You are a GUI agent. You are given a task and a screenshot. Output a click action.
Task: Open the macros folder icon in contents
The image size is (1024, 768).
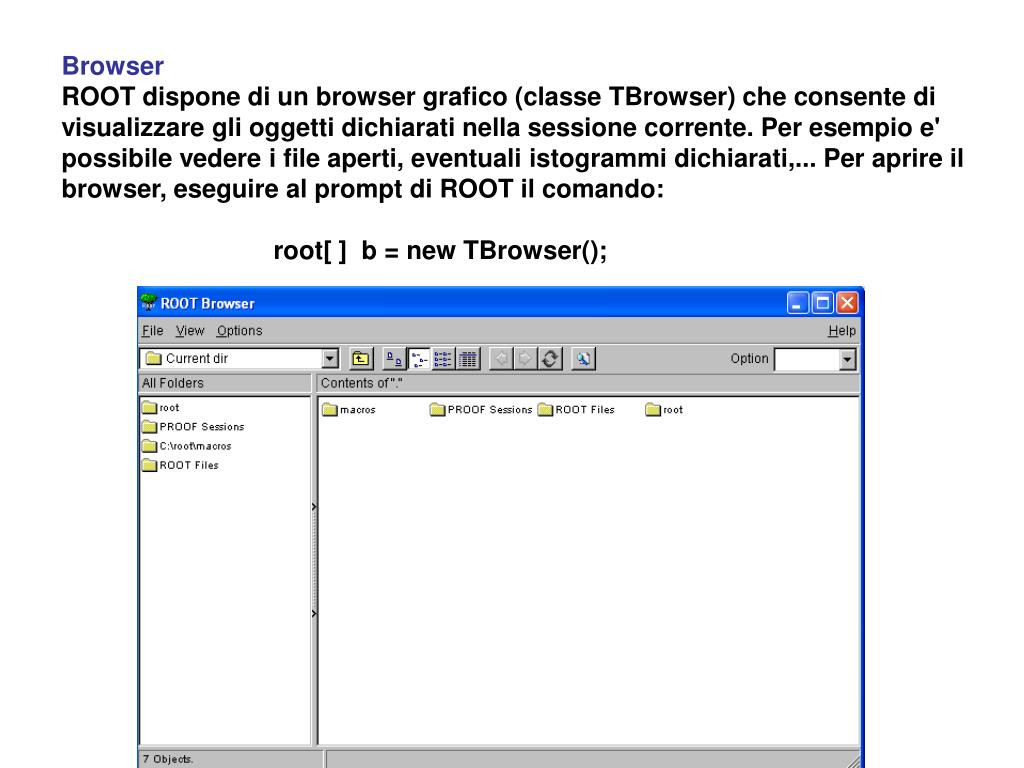point(330,409)
